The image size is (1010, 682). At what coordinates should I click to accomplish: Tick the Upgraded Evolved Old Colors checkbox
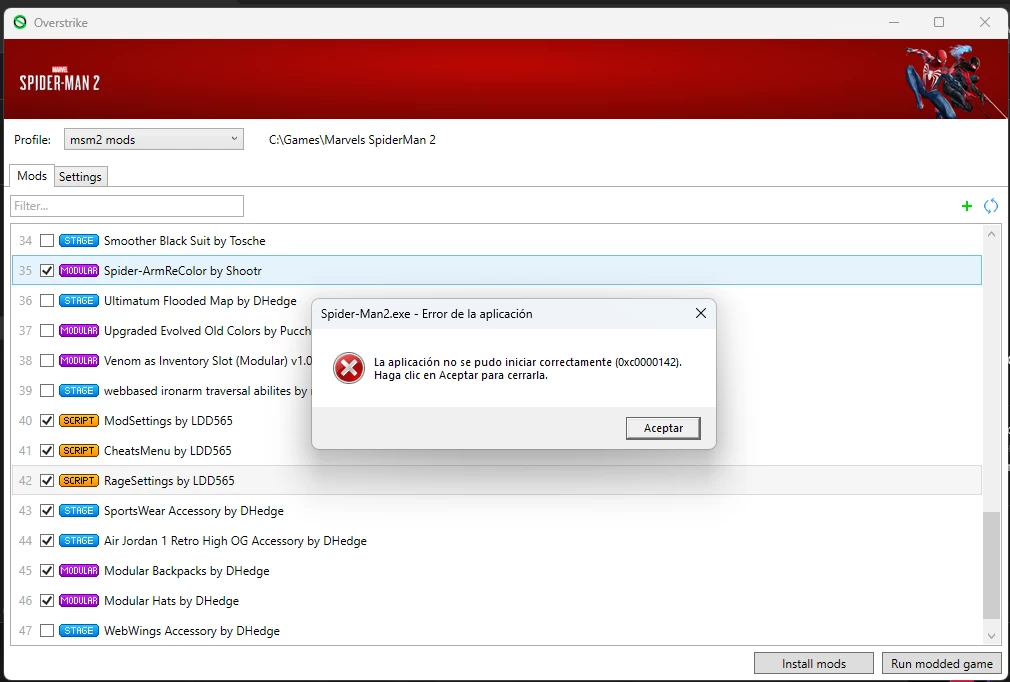(46, 330)
